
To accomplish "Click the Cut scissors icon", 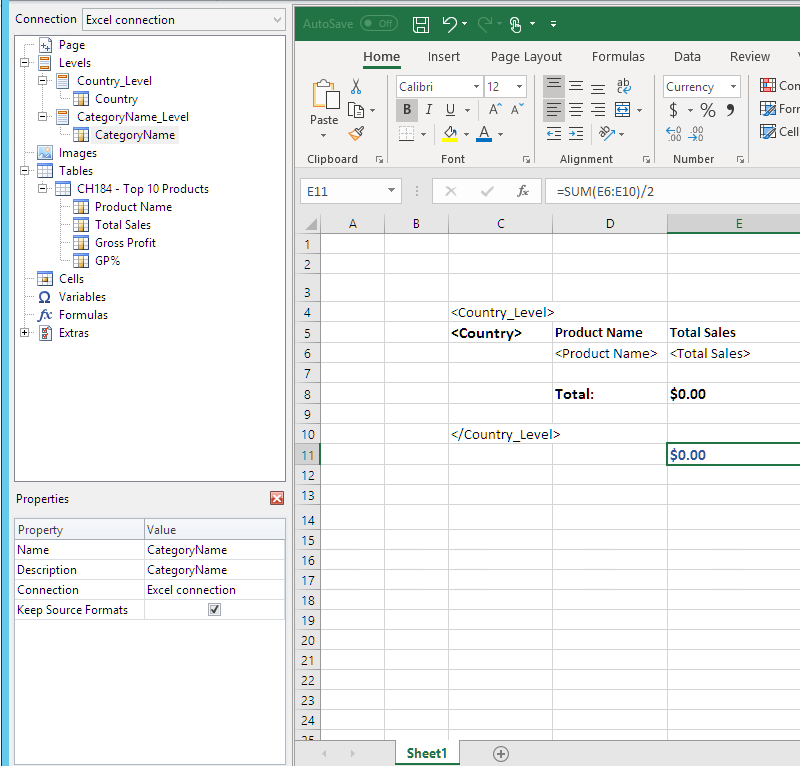I will (x=356, y=88).
